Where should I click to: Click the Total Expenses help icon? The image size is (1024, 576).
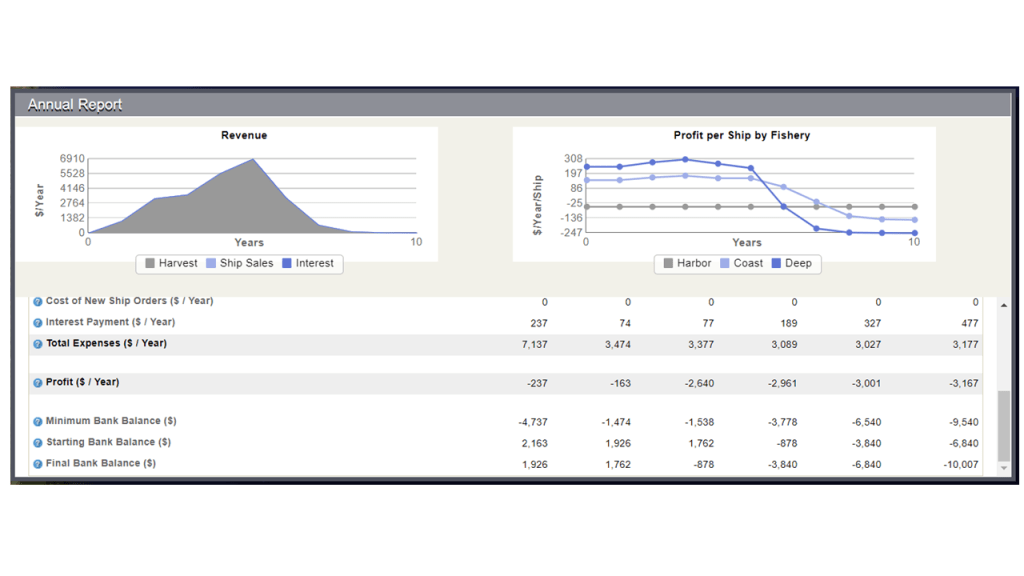click(38, 344)
